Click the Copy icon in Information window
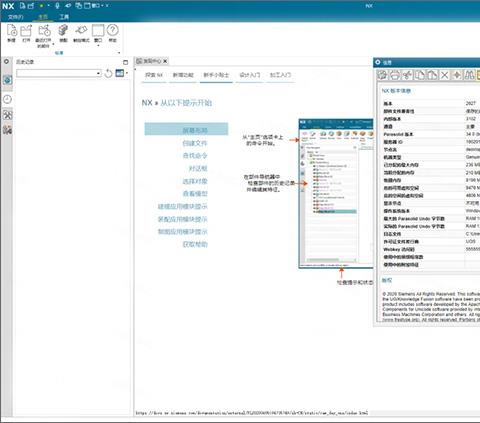Screen dimensions: 480x423 coord(420,75)
